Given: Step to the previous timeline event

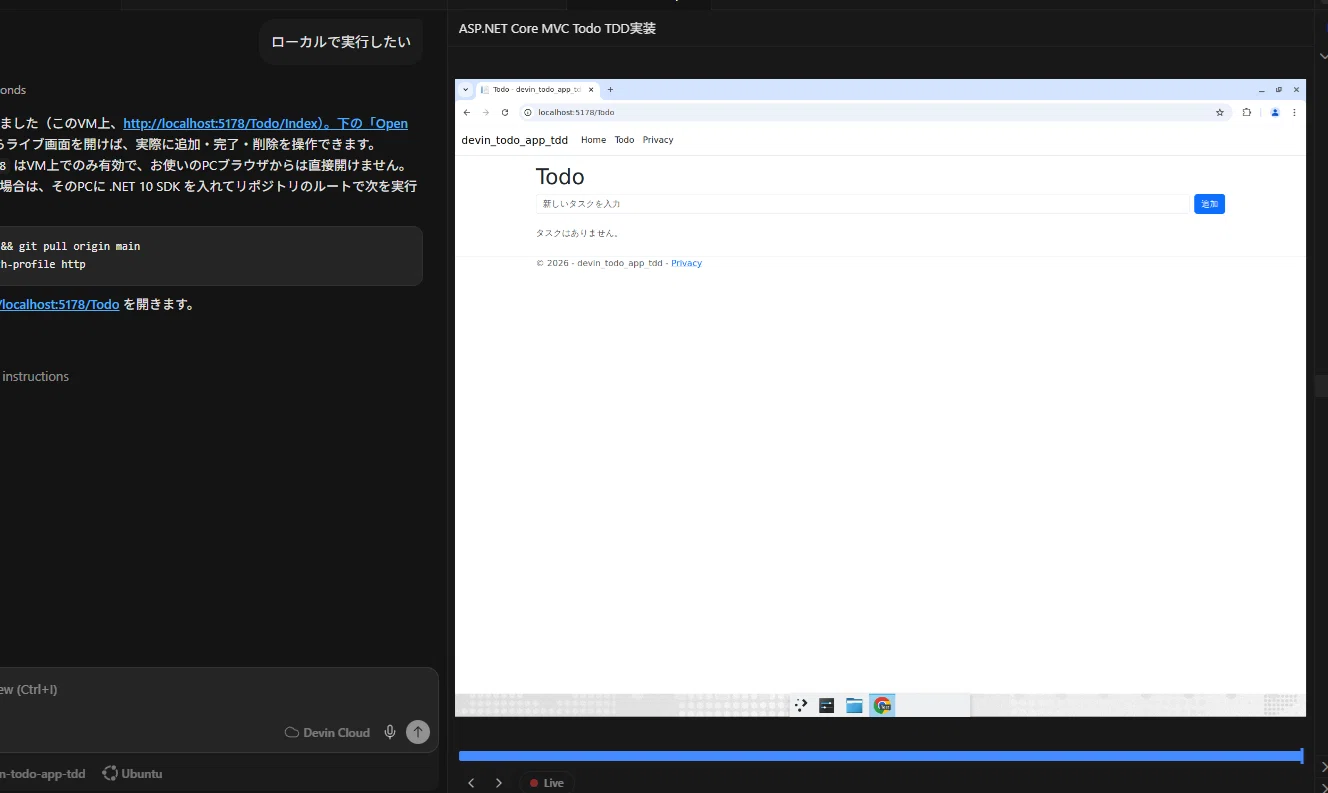Looking at the screenshot, I should (471, 783).
